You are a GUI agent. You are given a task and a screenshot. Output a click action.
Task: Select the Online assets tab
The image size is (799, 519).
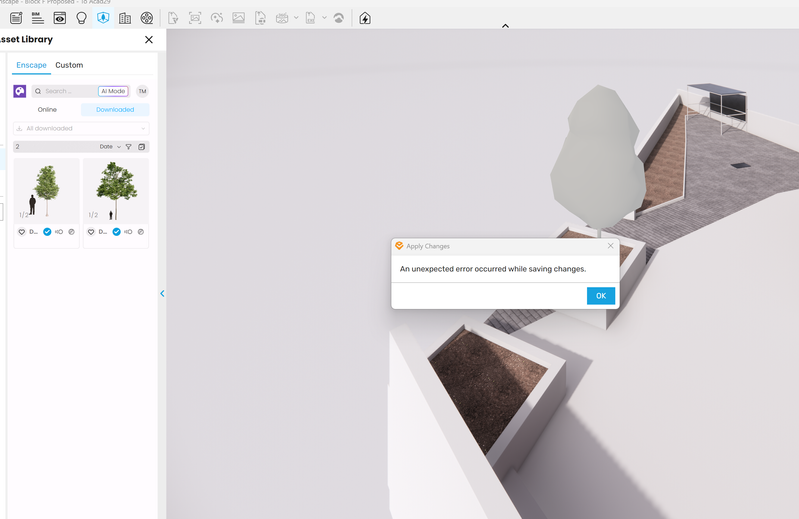click(47, 110)
